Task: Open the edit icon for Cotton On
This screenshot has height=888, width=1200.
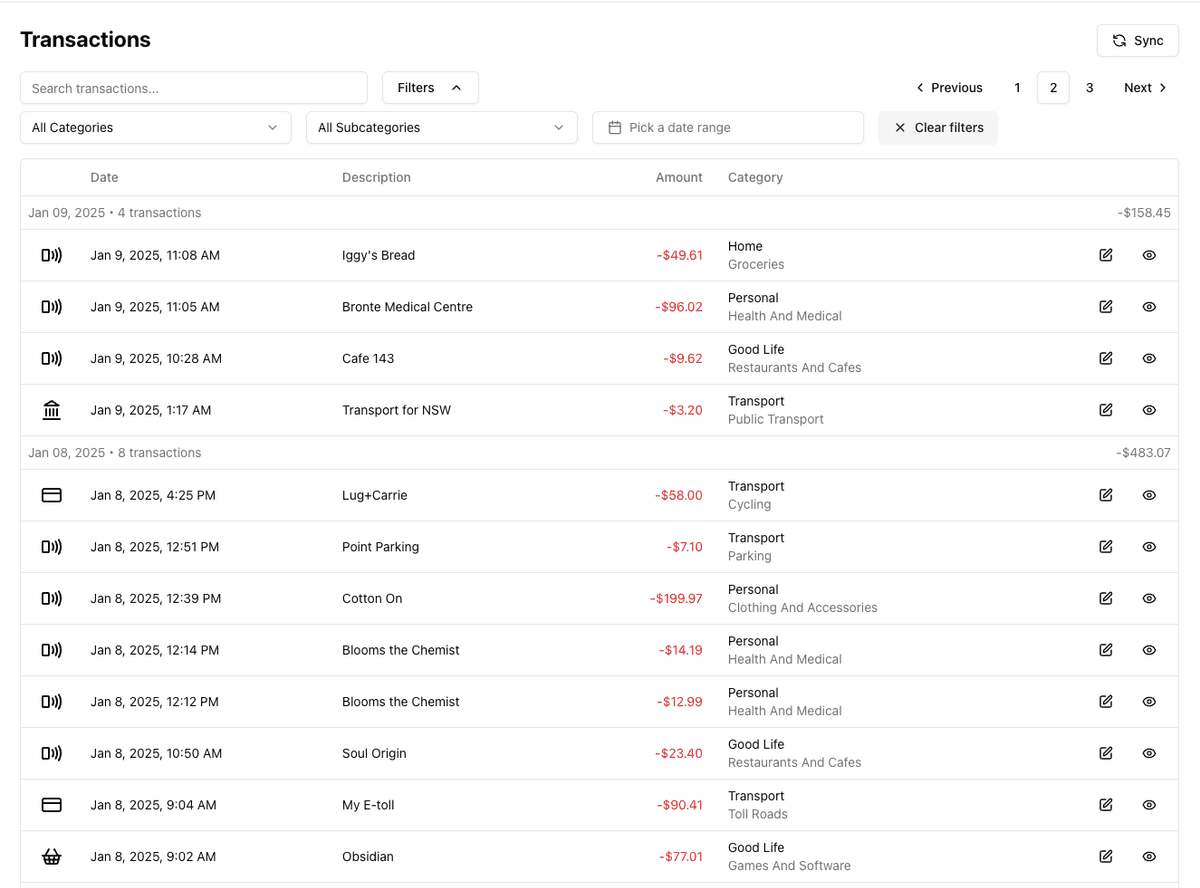Action: tap(1105, 598)
